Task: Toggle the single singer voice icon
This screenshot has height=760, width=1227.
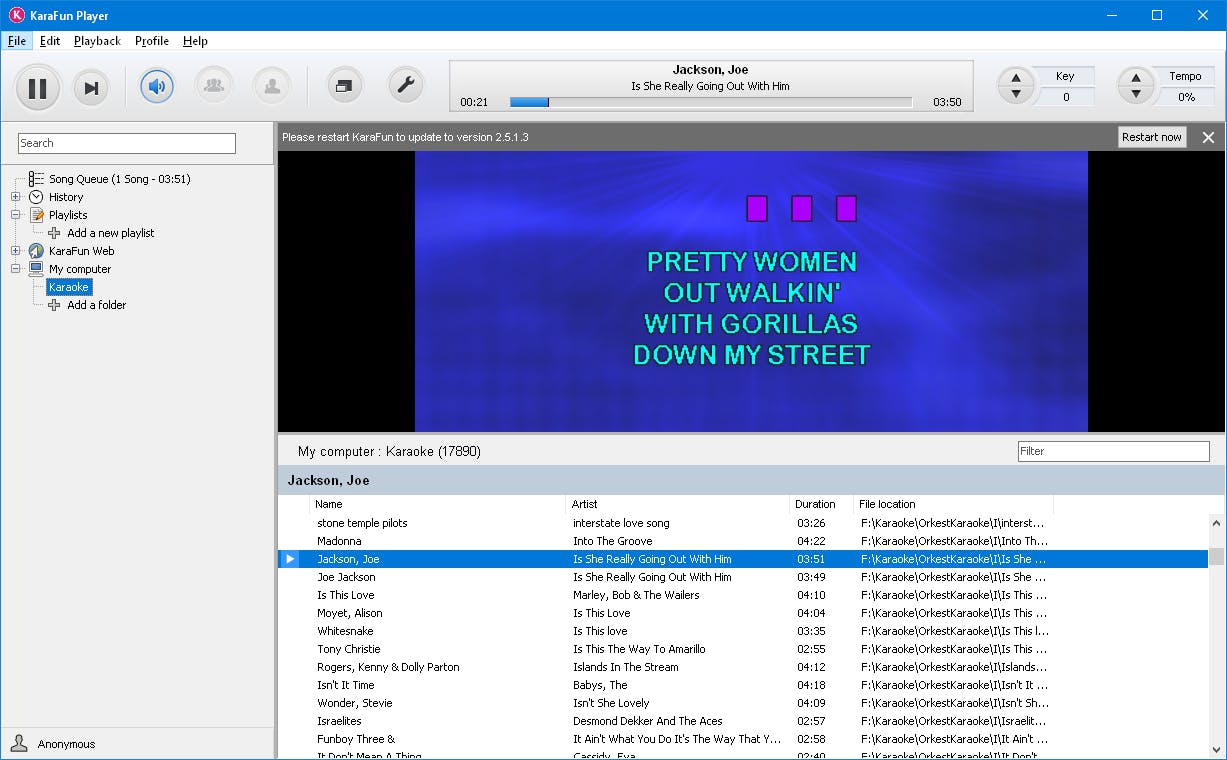Action: (271, 86)
